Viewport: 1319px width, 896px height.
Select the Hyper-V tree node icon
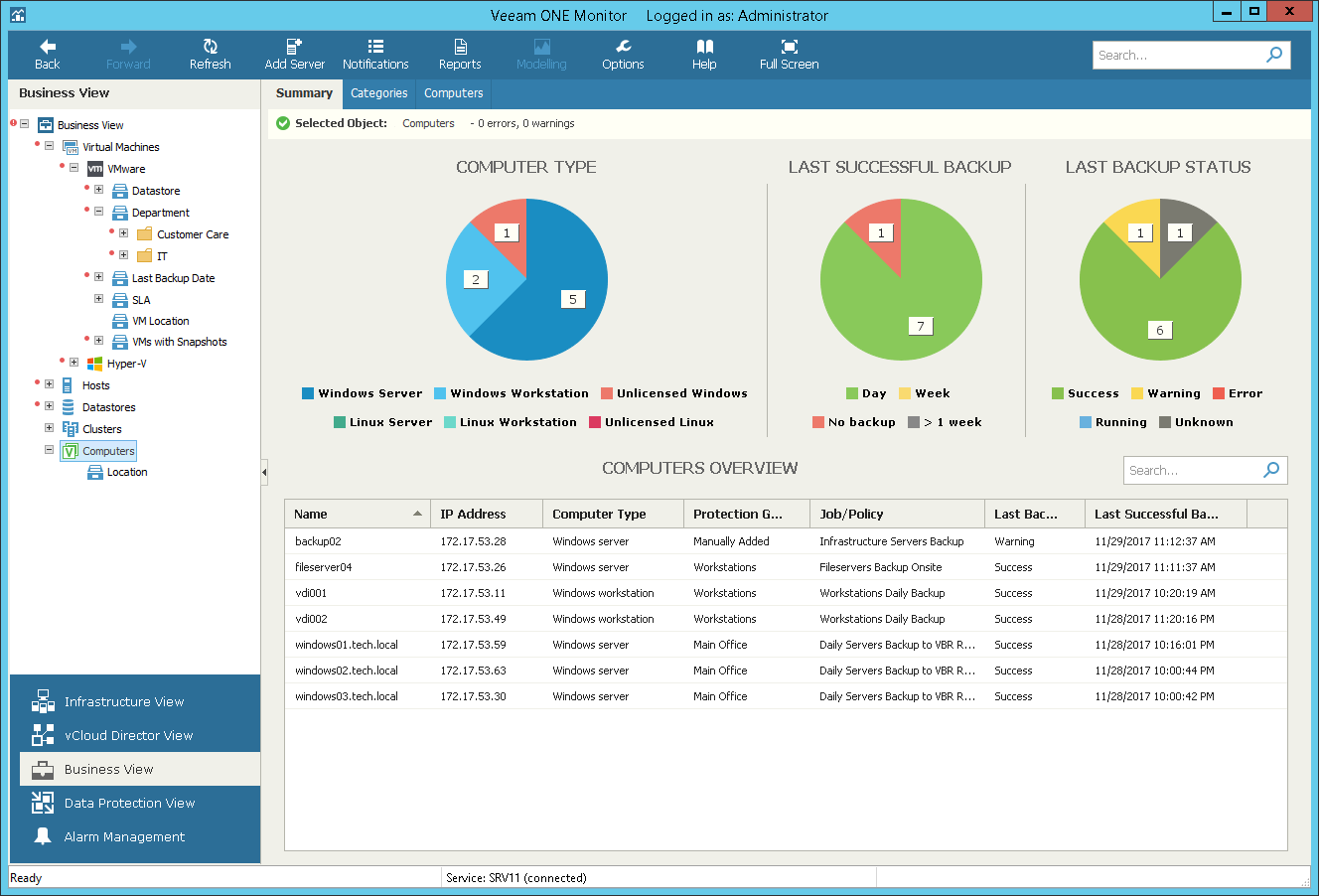tap(95, 364)
